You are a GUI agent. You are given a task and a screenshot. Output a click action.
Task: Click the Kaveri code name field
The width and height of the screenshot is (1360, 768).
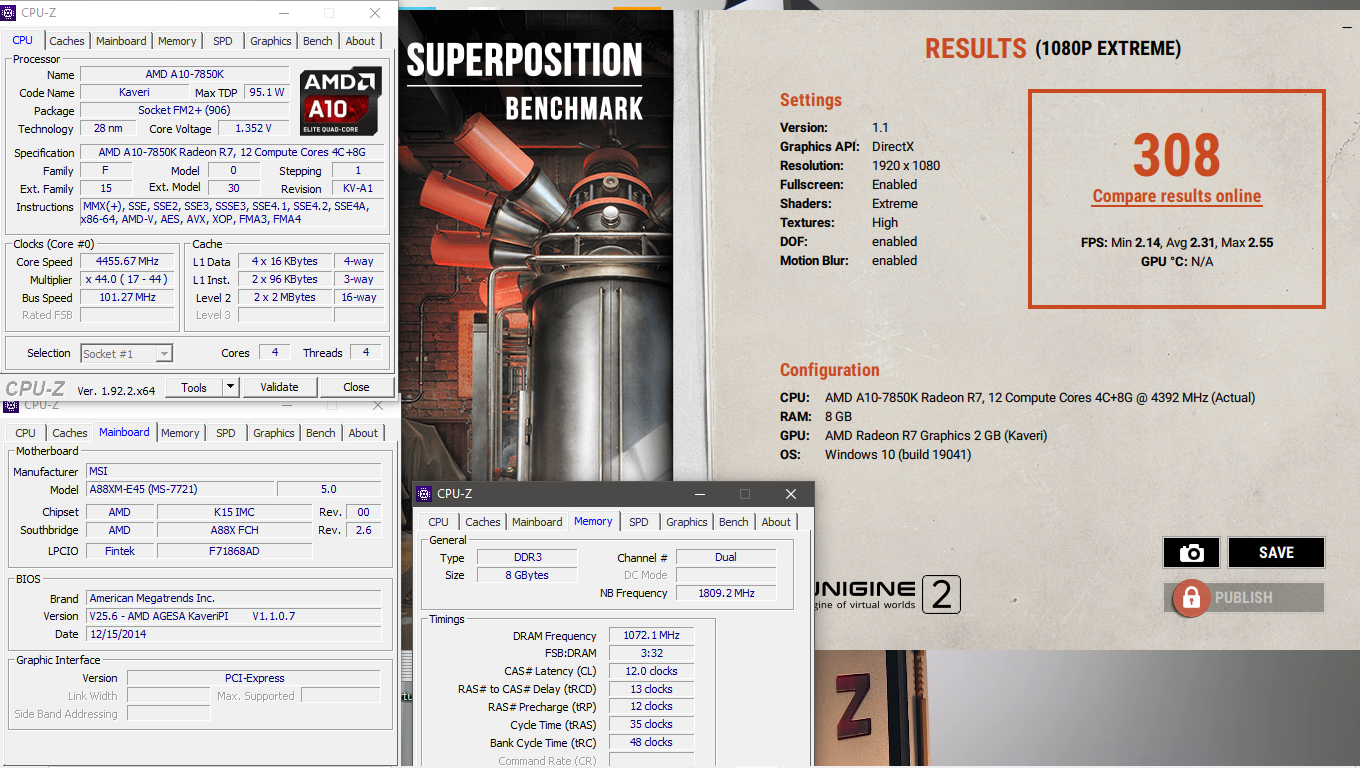[134, 93]
